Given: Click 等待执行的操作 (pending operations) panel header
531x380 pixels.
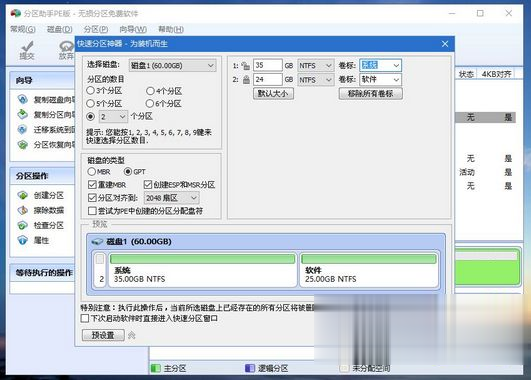Looking at the screenshot, I should tap(42, 273).
